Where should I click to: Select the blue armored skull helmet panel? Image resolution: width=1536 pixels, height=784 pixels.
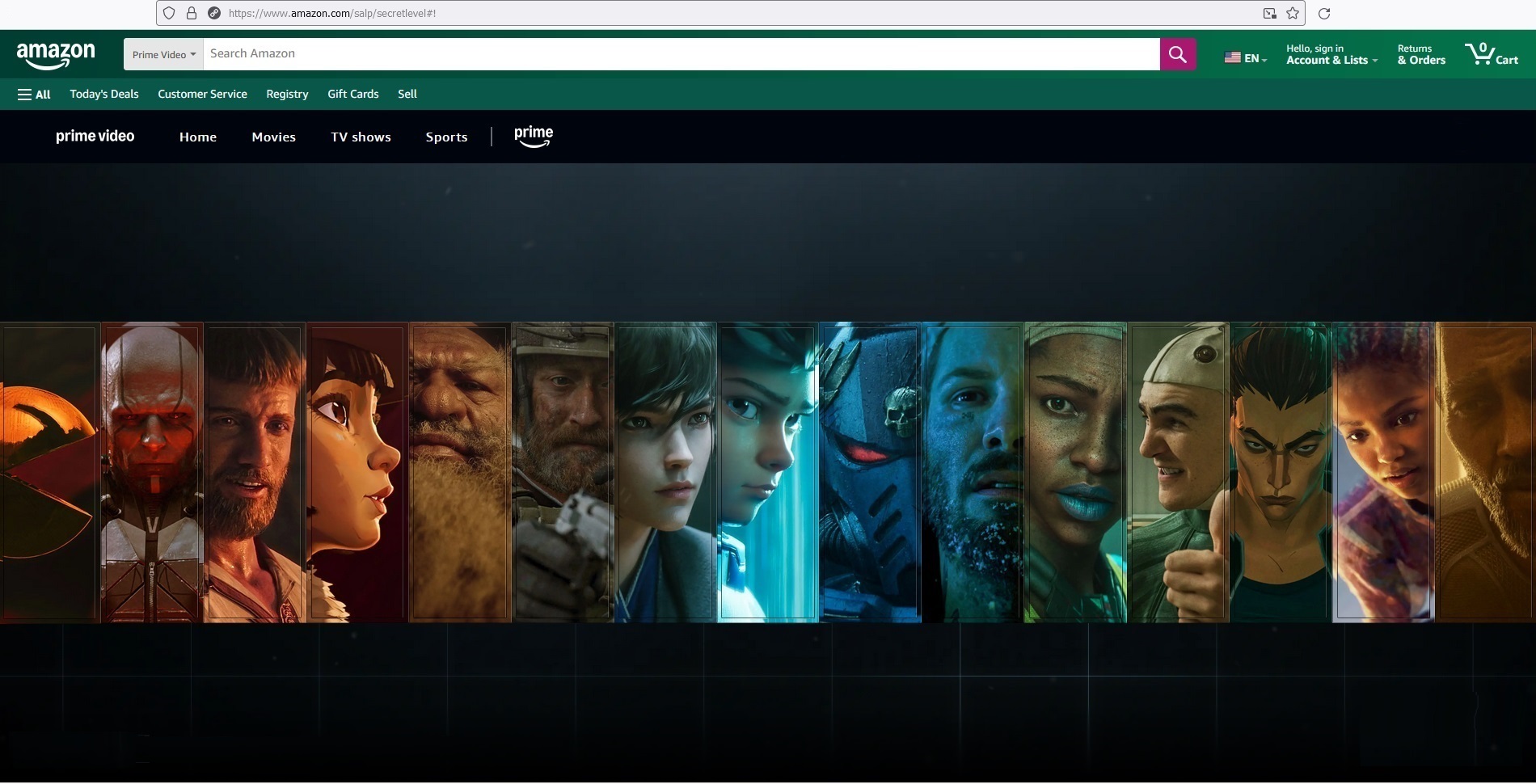tap(870, 473)
